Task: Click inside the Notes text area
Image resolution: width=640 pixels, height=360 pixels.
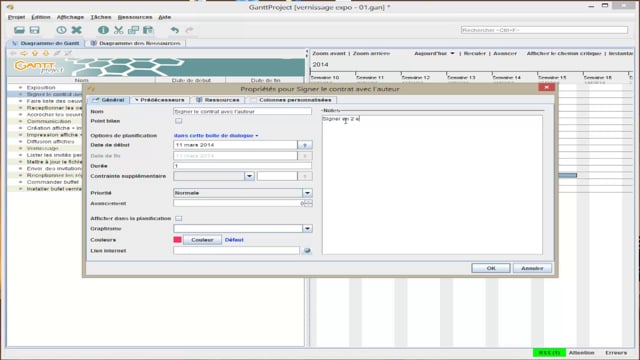Action: pyautogui.click(x=432, y=185)
